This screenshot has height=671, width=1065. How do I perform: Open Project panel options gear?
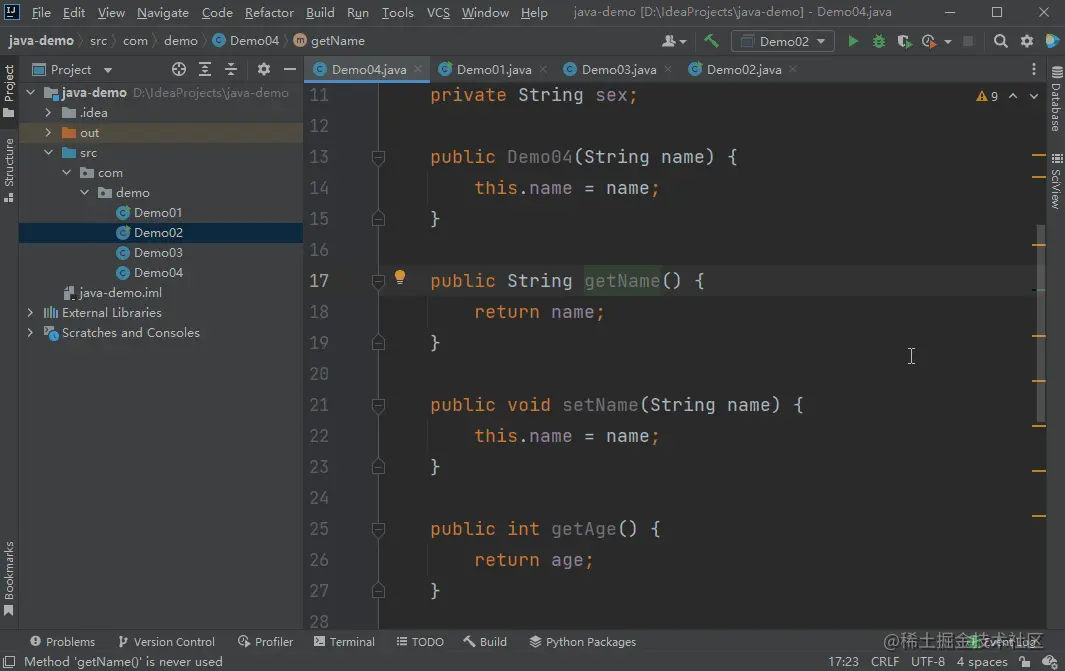tap(264, 69)
